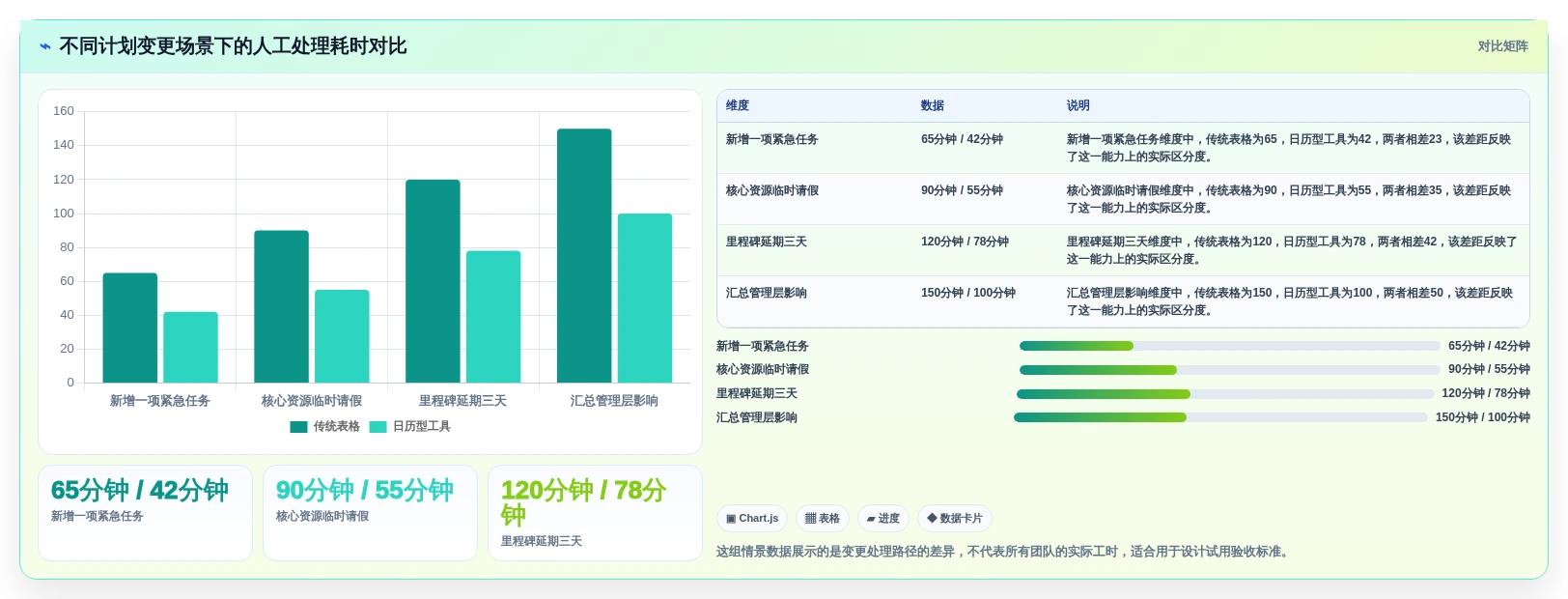The image size is (1568, 599).
Task: Click the 日历型工具 bar for 汇总管理层影响
Action: pos(645,299)
